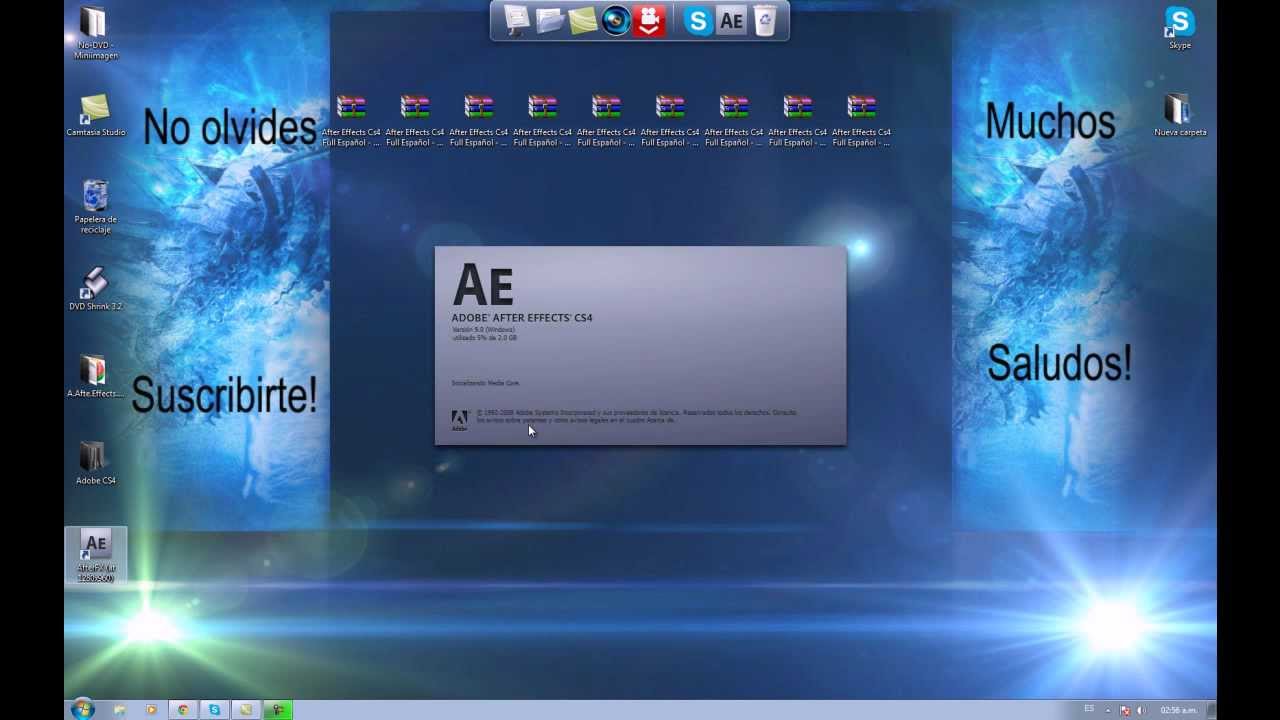Viewport: 1280px width, 720px height.
Task: Switch to Skype in the taskbar
Action: pyautogui.click(x=214, y=710)
